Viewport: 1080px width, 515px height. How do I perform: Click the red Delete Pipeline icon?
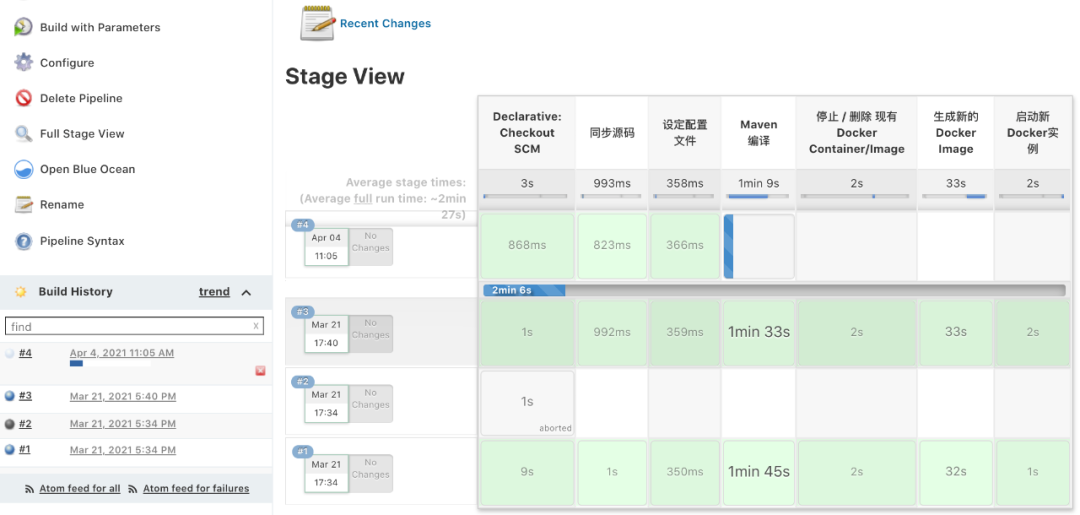click(x=23, y=98)
